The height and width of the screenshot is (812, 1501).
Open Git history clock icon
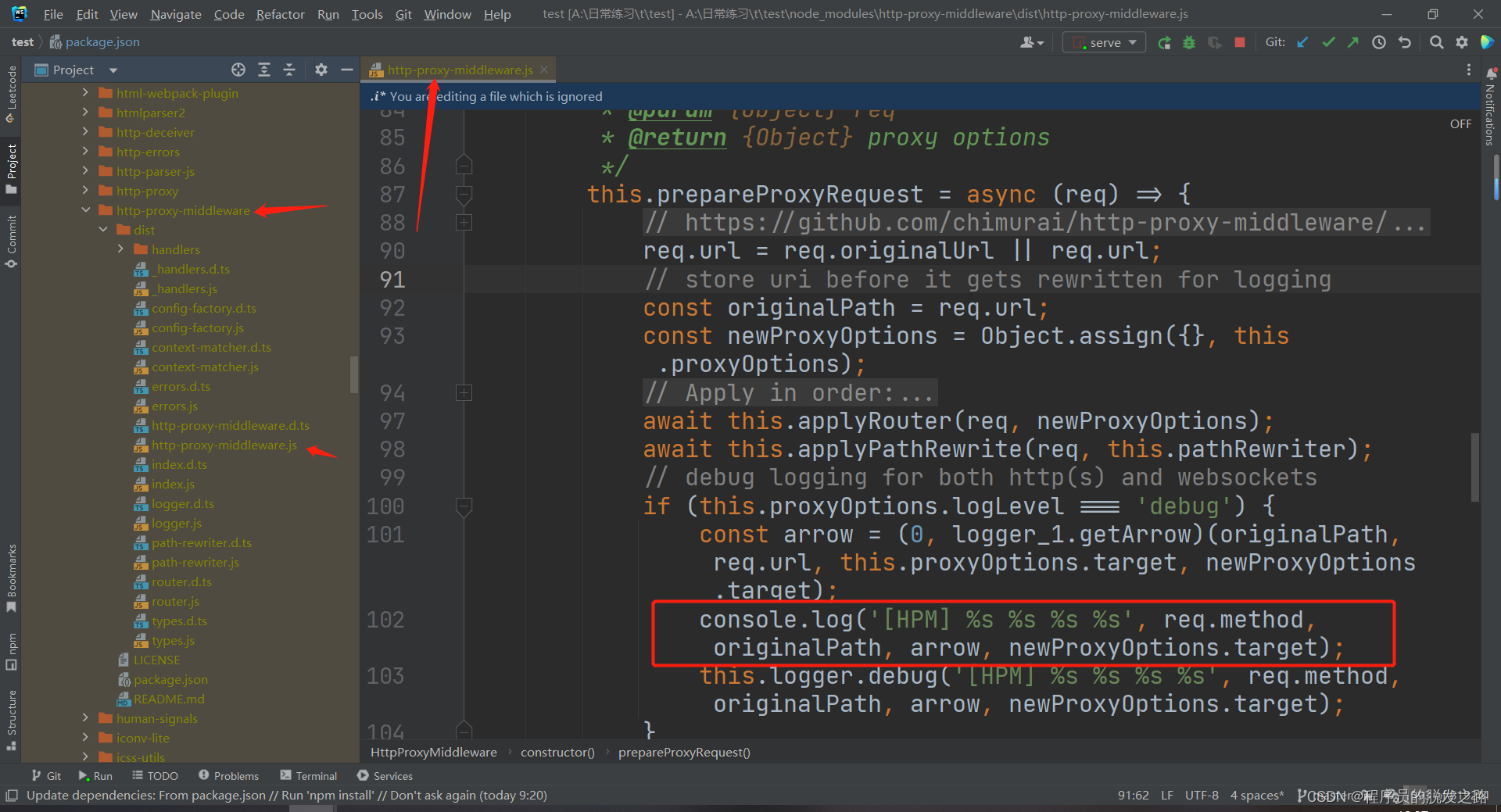click(x=1379, y=43)
